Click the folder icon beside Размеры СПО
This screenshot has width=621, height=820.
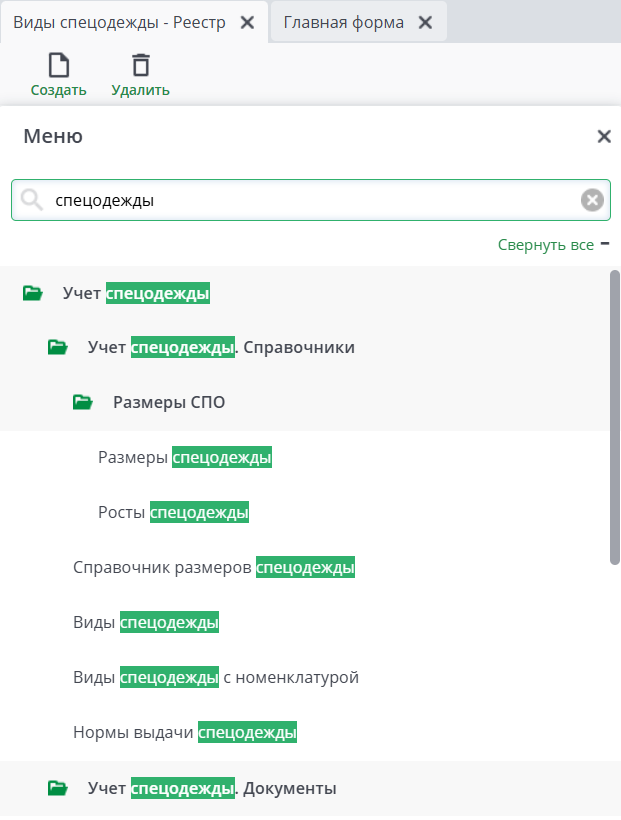(84, 401)
